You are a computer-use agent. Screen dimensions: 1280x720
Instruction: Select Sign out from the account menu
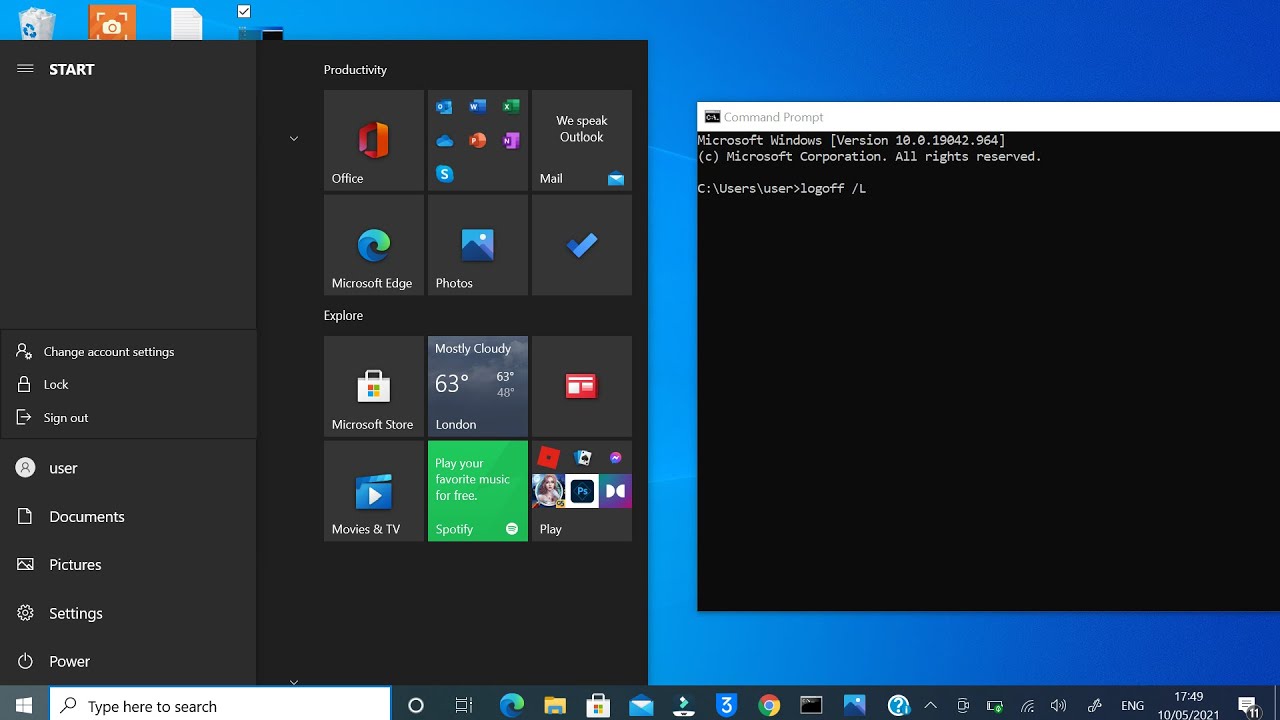coord(128,418)
